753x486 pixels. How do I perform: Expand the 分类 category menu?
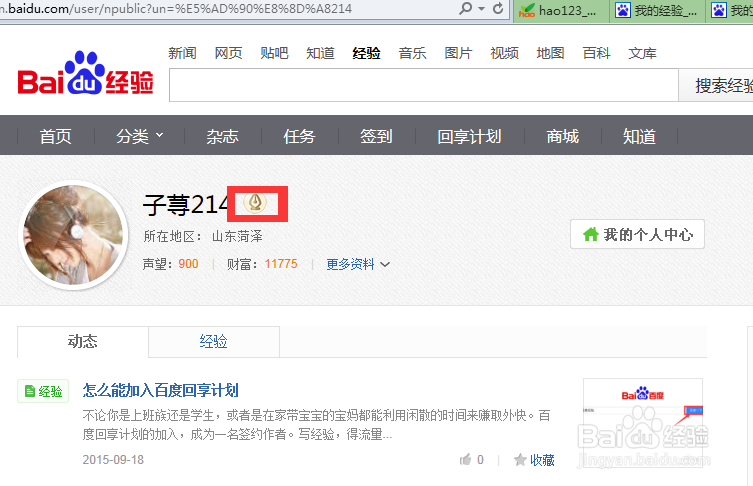(139, 136)
